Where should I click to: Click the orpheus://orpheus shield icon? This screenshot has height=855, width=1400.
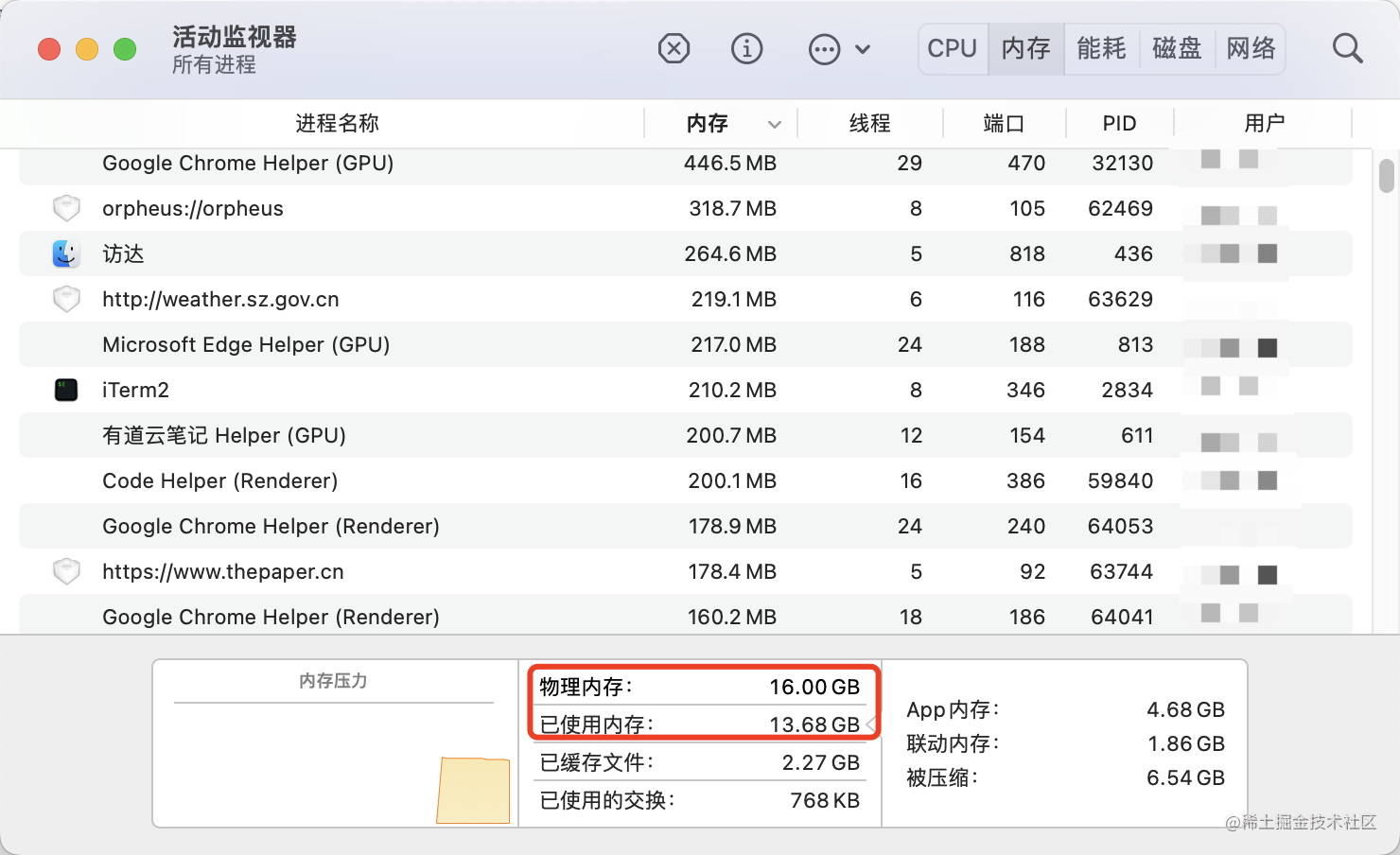[x=66, y=208]
